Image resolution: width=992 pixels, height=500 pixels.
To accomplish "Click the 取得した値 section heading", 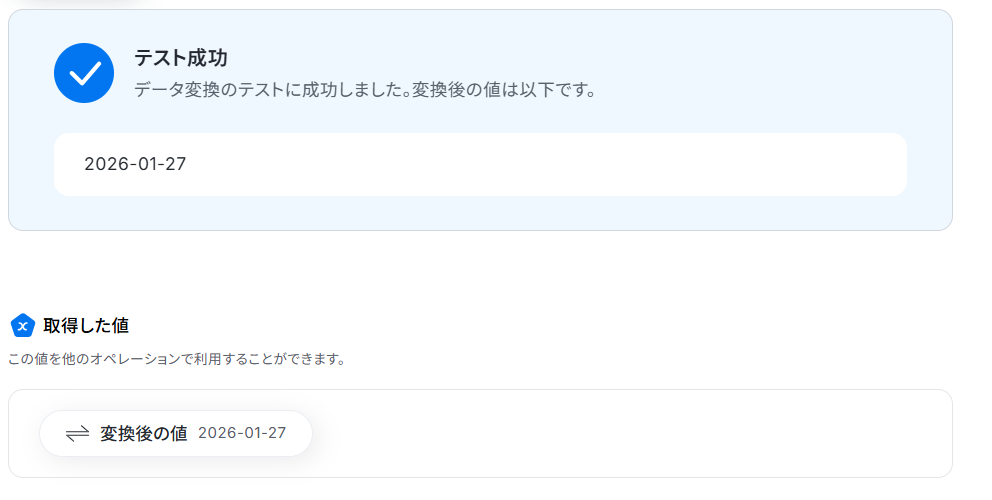I will click(x=86, y=325).
